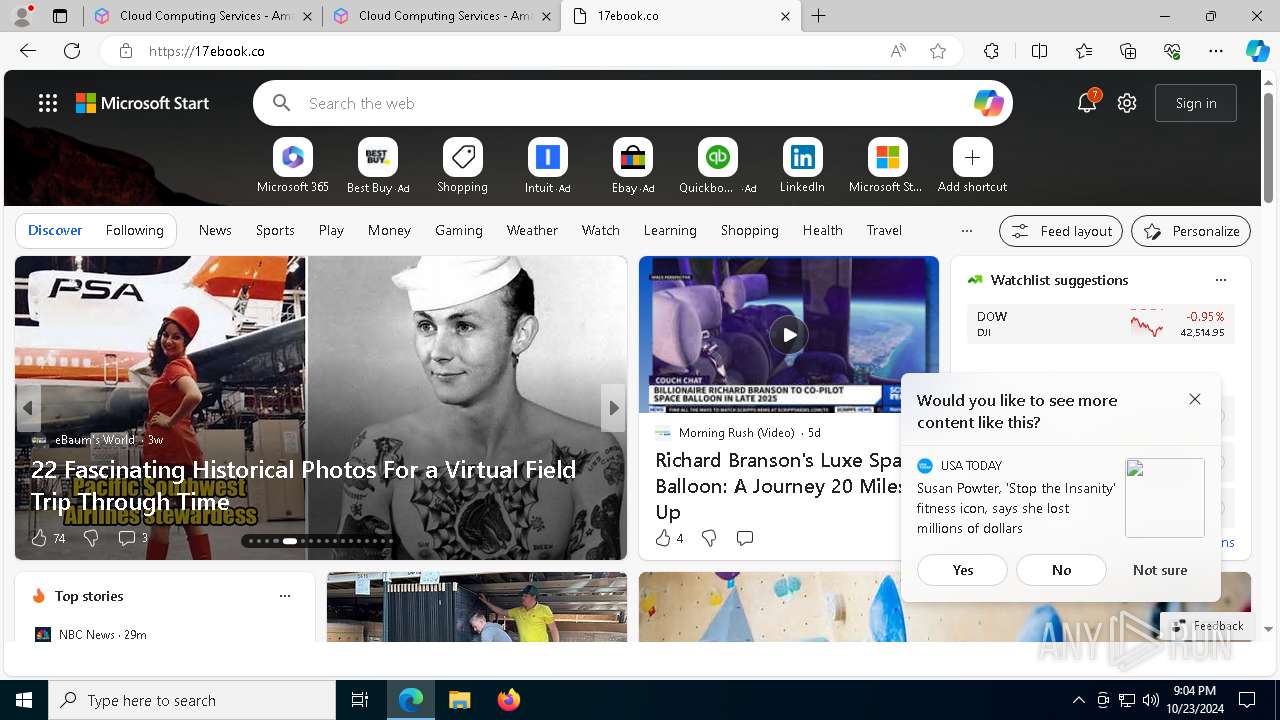This screenshot has width=1280, height=720.
Task: Open the Gaming category
Action: click(459, 230)
